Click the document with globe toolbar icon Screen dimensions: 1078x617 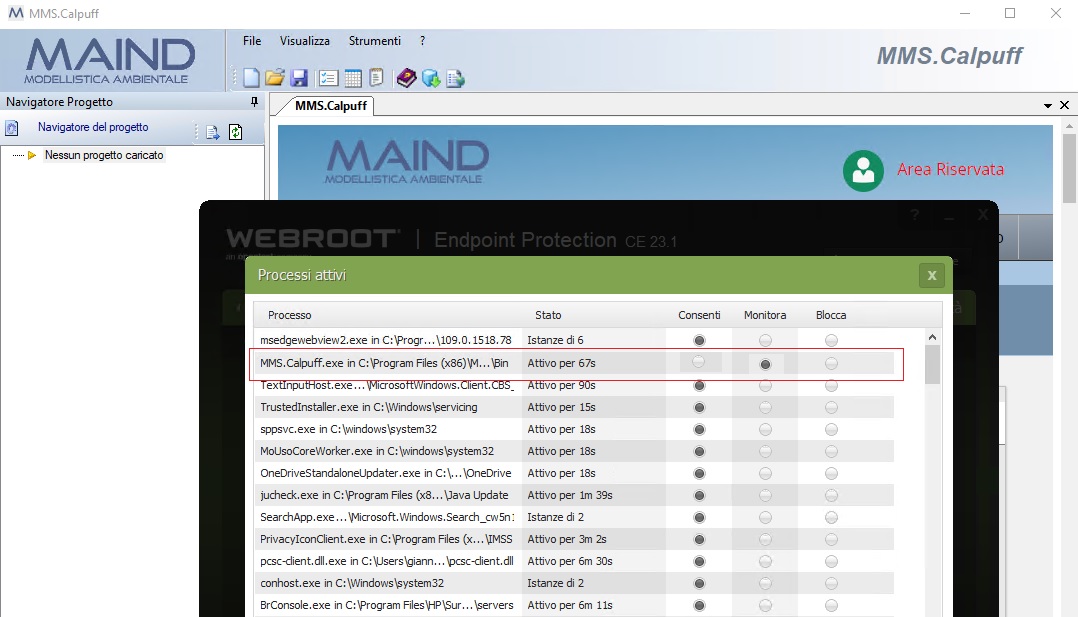(455, 78)
